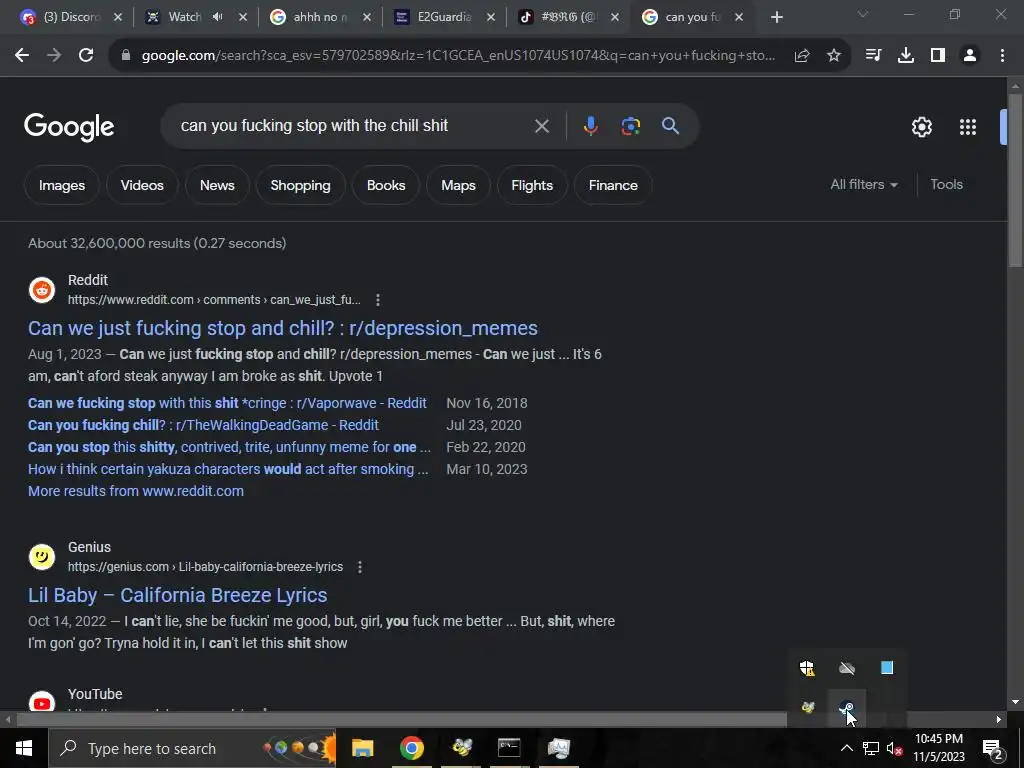Switch to the Discord tab
Screen dimensions: 1024x768
(x=71, y=18)
